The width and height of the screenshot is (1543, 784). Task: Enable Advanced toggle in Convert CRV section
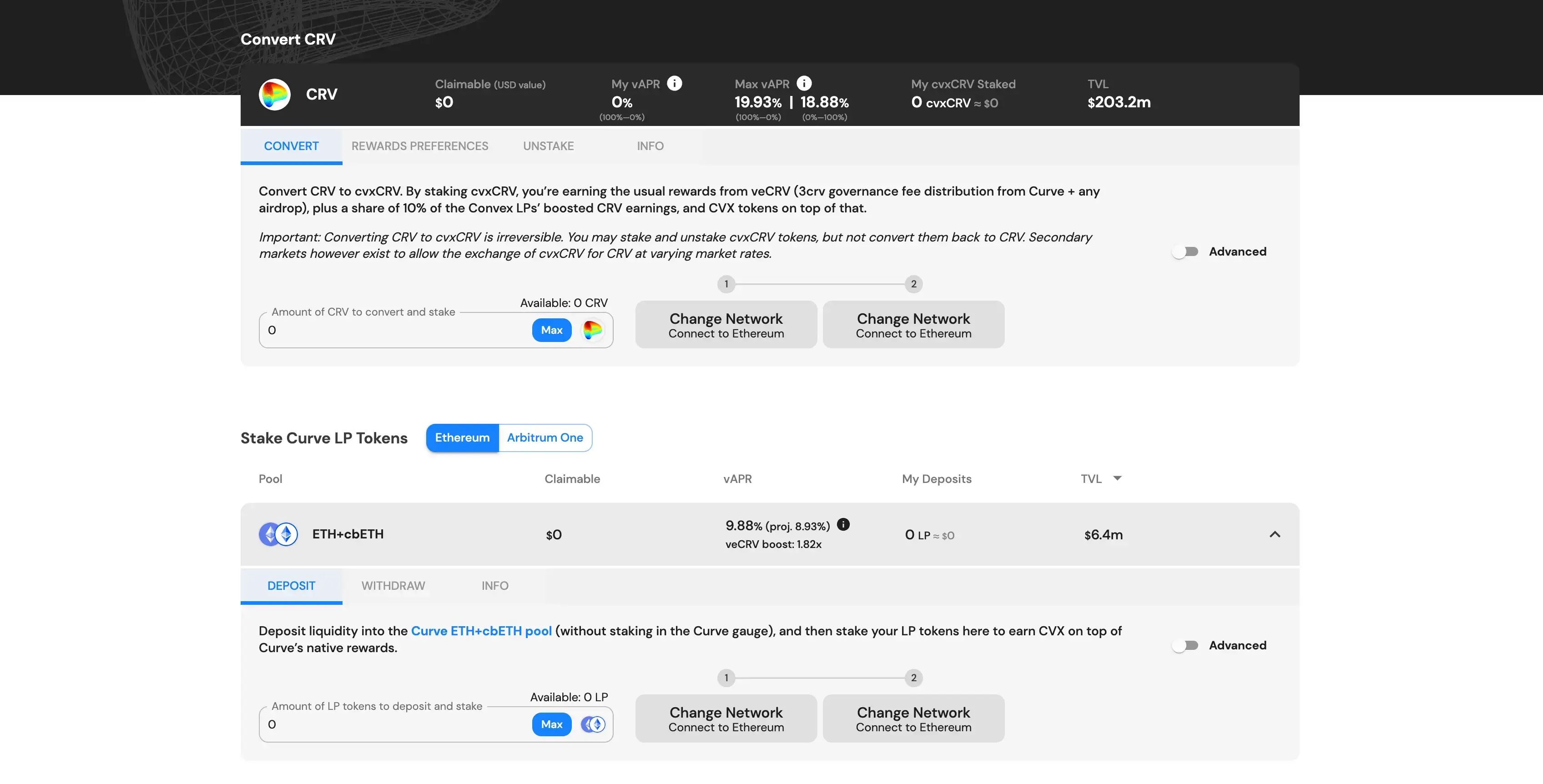pyautogui.click(x=1185, y=251)
